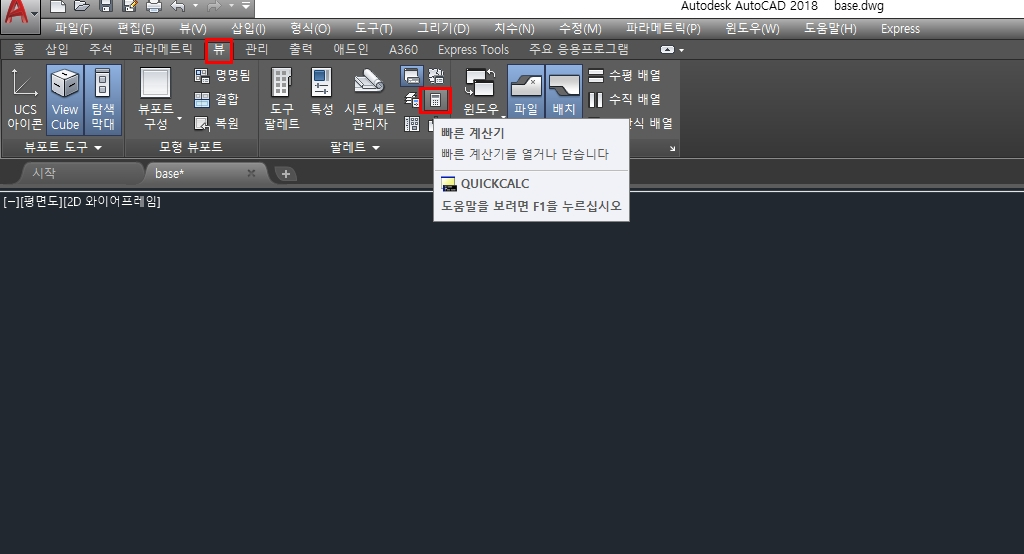Toggle the View Cube display
This screenshot has height=554, width=1024.
click(65, 99)
